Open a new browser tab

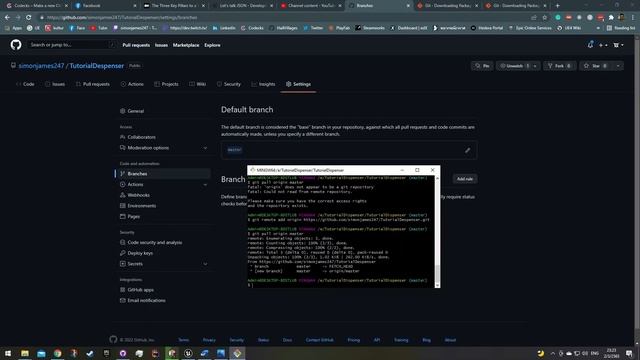pos(558,6)
